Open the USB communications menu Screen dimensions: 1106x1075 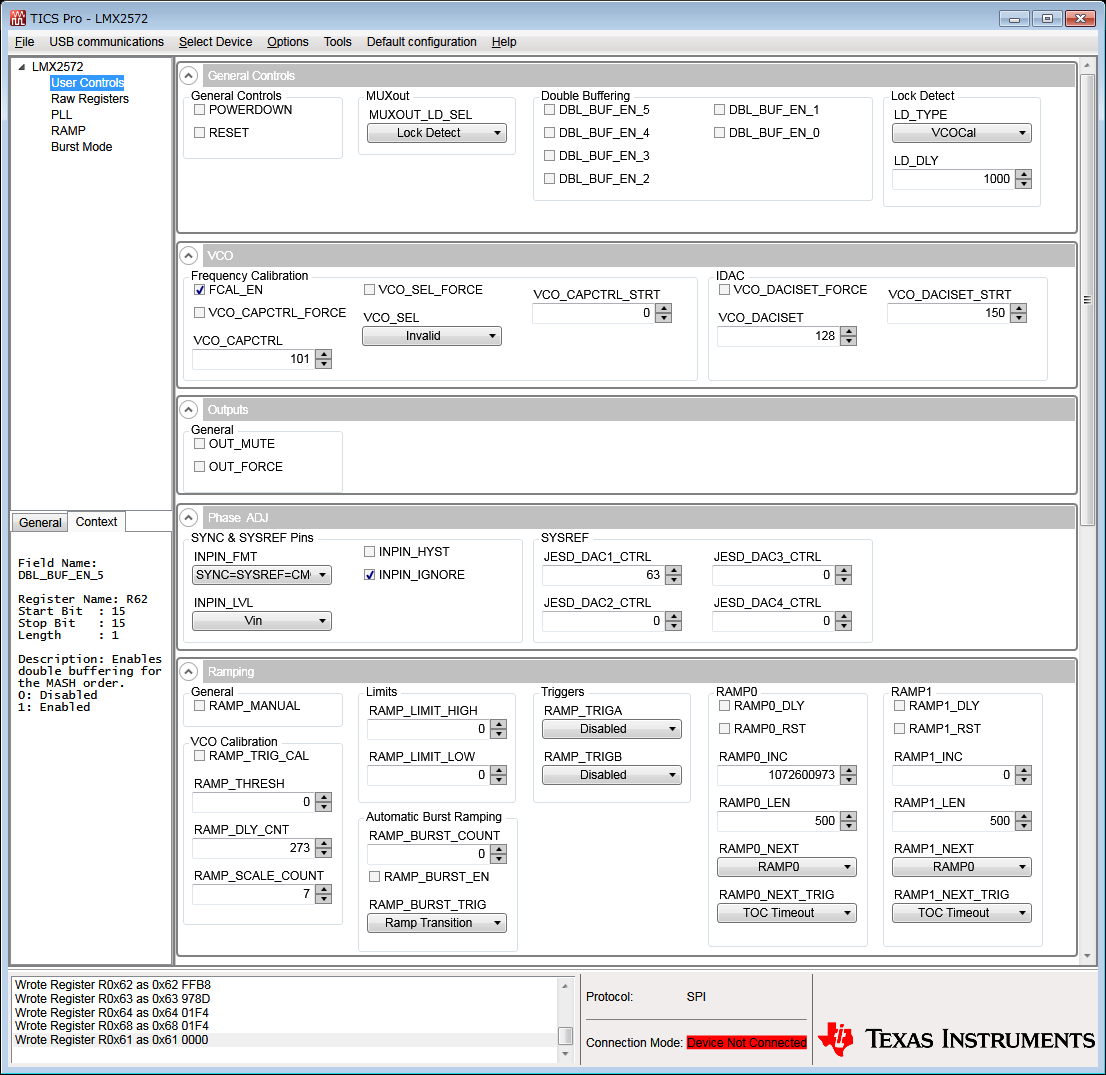107,42
